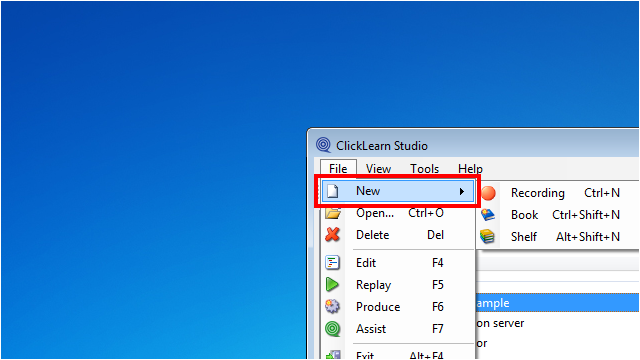The image size is (640, 360).
Task: Click the green Assist target icon
Action: (333, 329)
